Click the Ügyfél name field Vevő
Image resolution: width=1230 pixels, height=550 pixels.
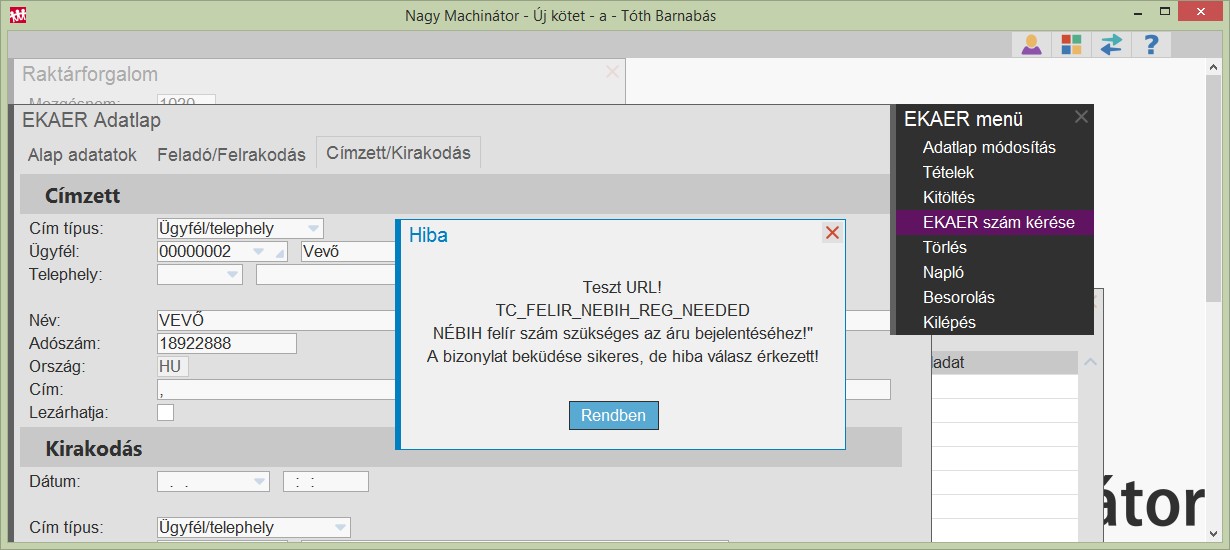click(348, 251)
